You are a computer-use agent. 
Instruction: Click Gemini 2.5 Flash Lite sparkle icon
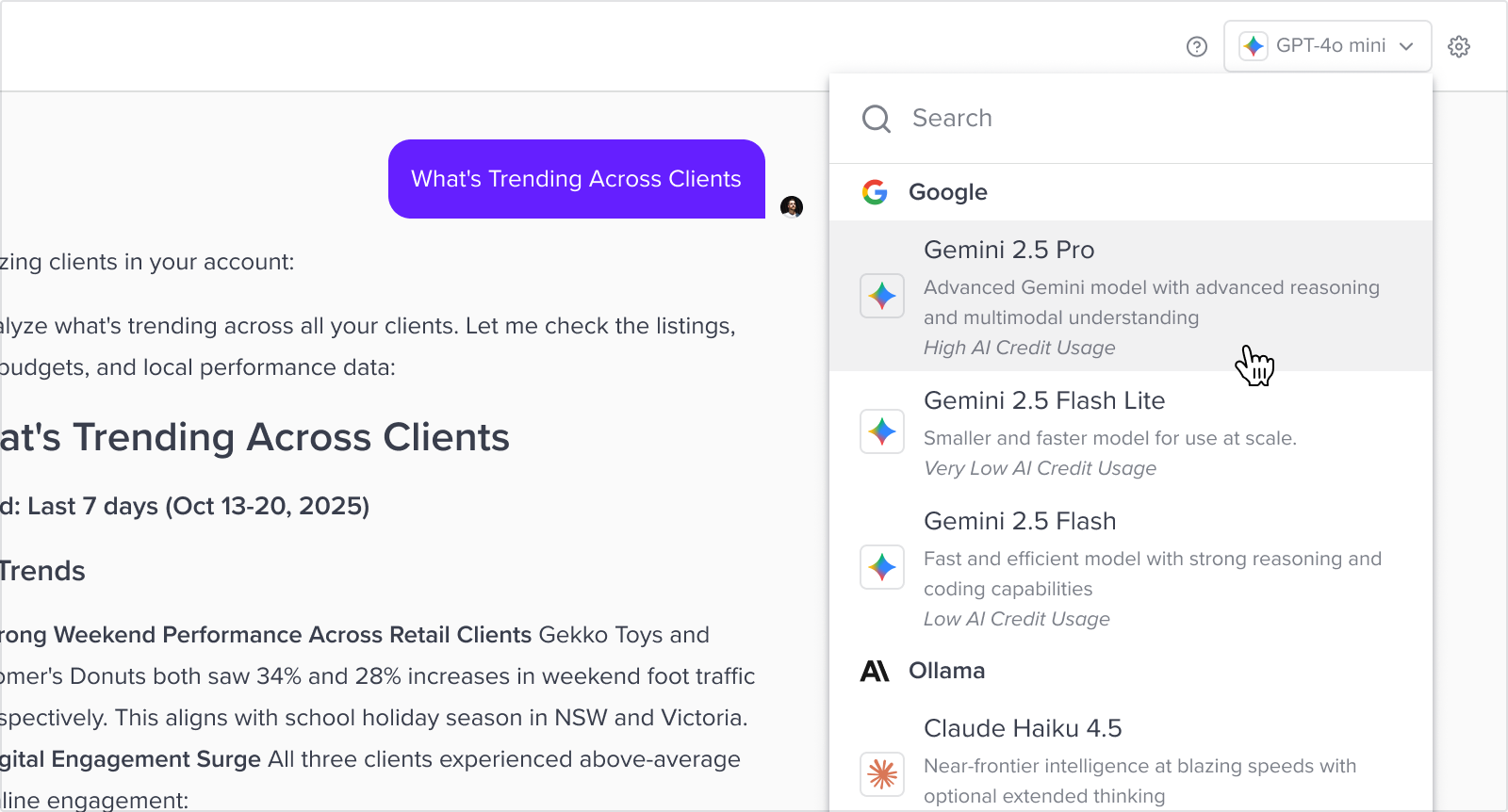tap(882, 431)
